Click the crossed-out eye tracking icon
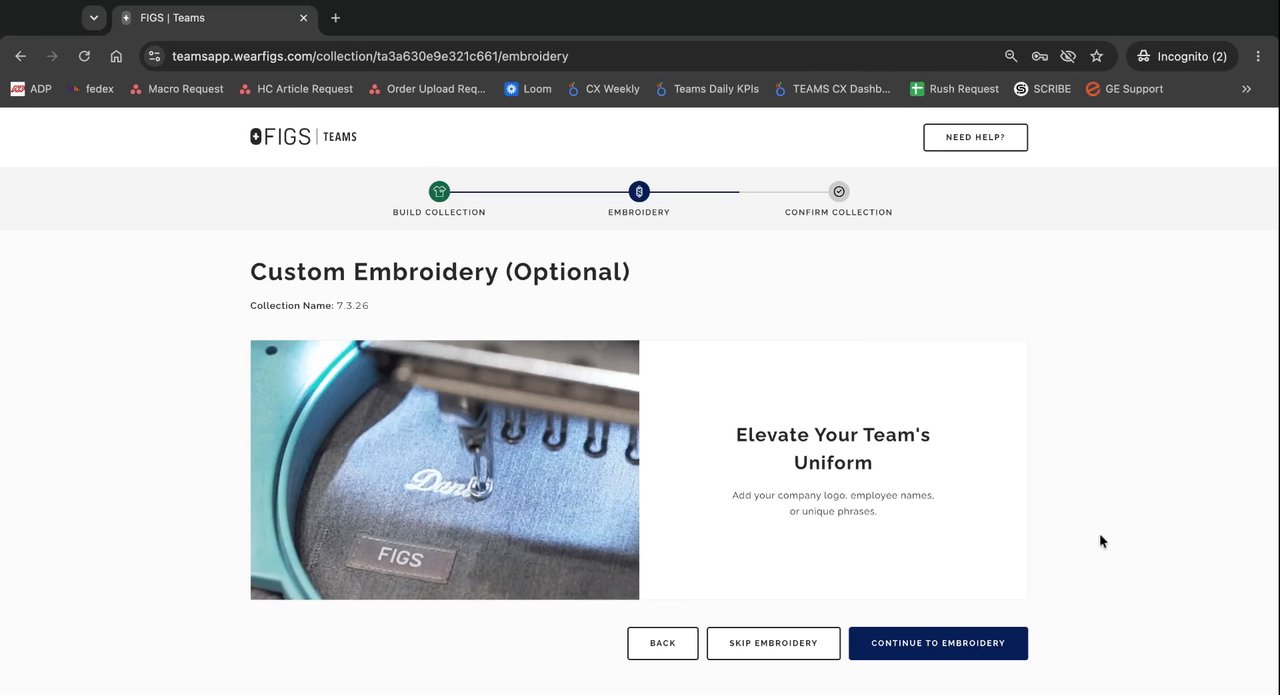1280x695 pixels. click(x=1068, y=57)
